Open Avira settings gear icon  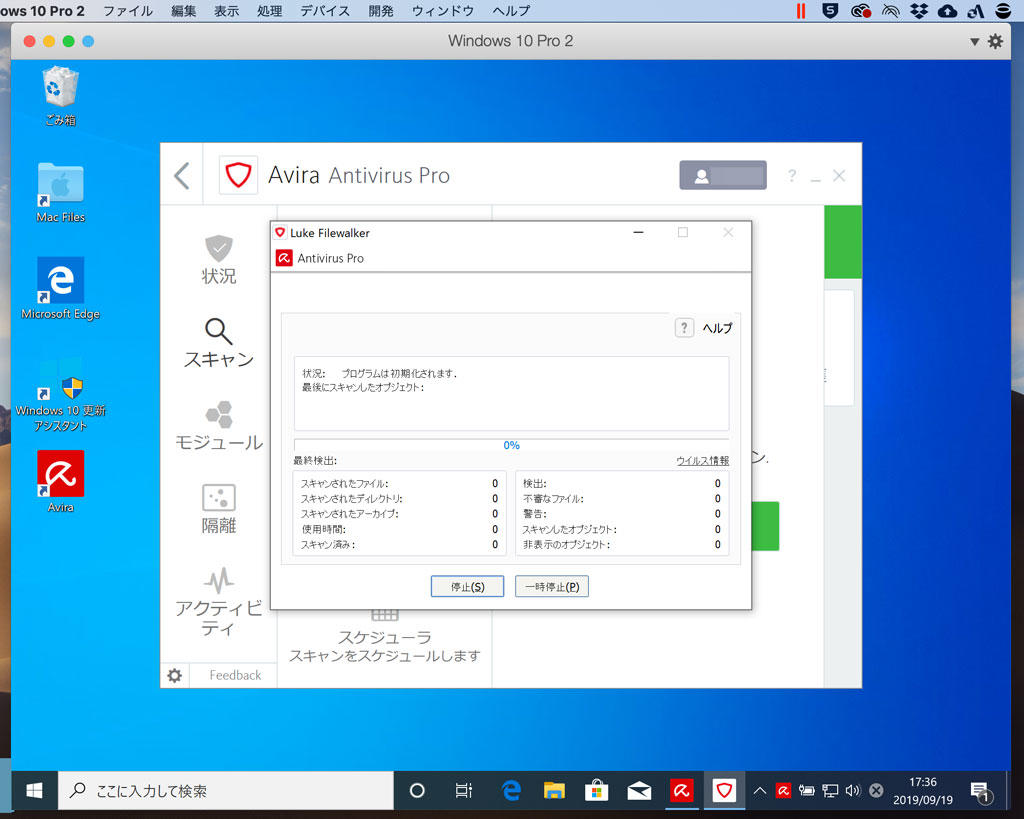(x=174, y=675)
